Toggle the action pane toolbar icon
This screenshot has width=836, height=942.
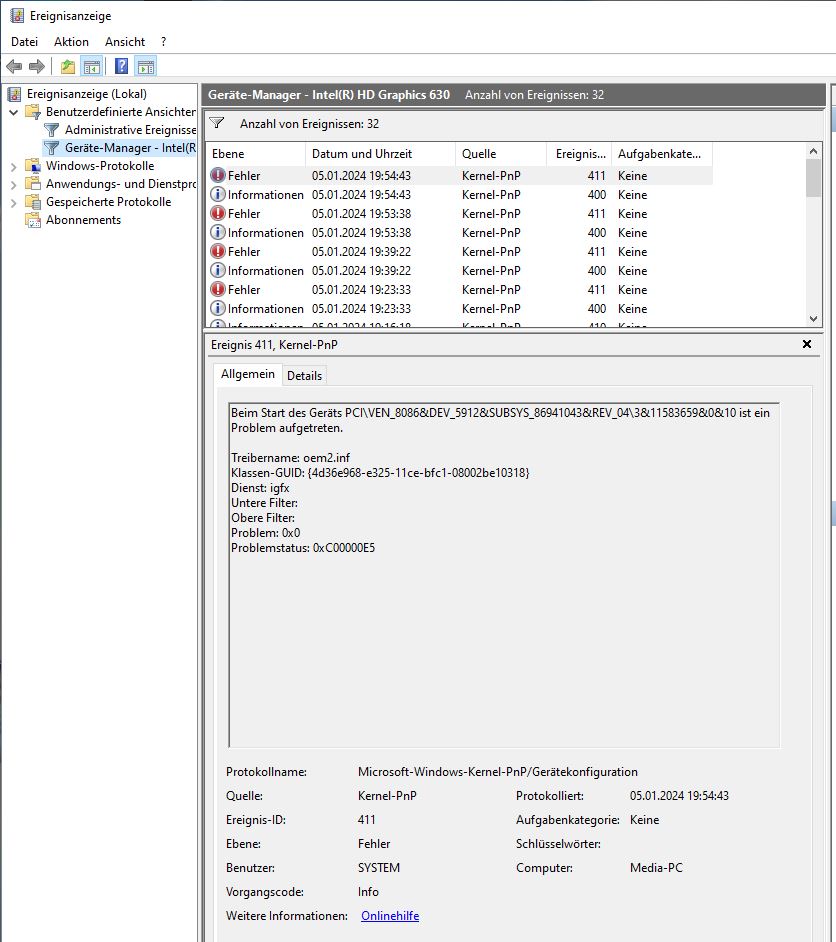pos(145,66)
